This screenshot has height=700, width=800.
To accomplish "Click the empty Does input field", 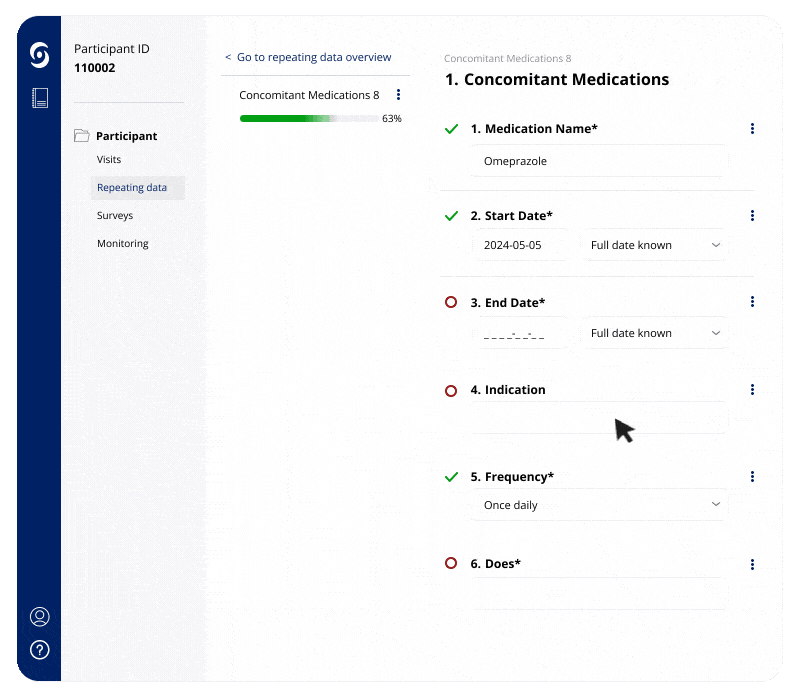I will (x=598, y=593).
